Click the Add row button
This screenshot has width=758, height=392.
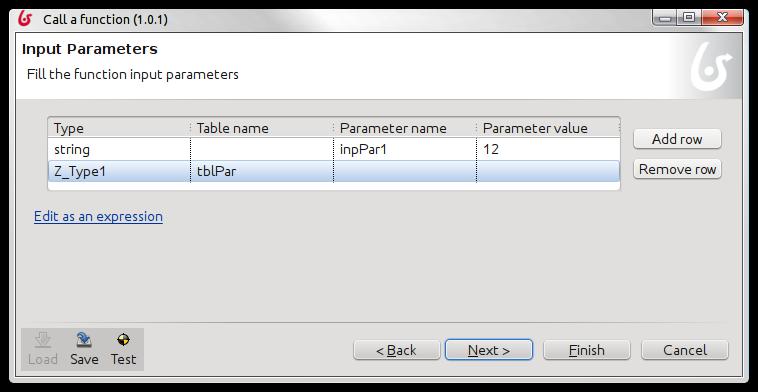pyautogui.click(x=677, y=139)
